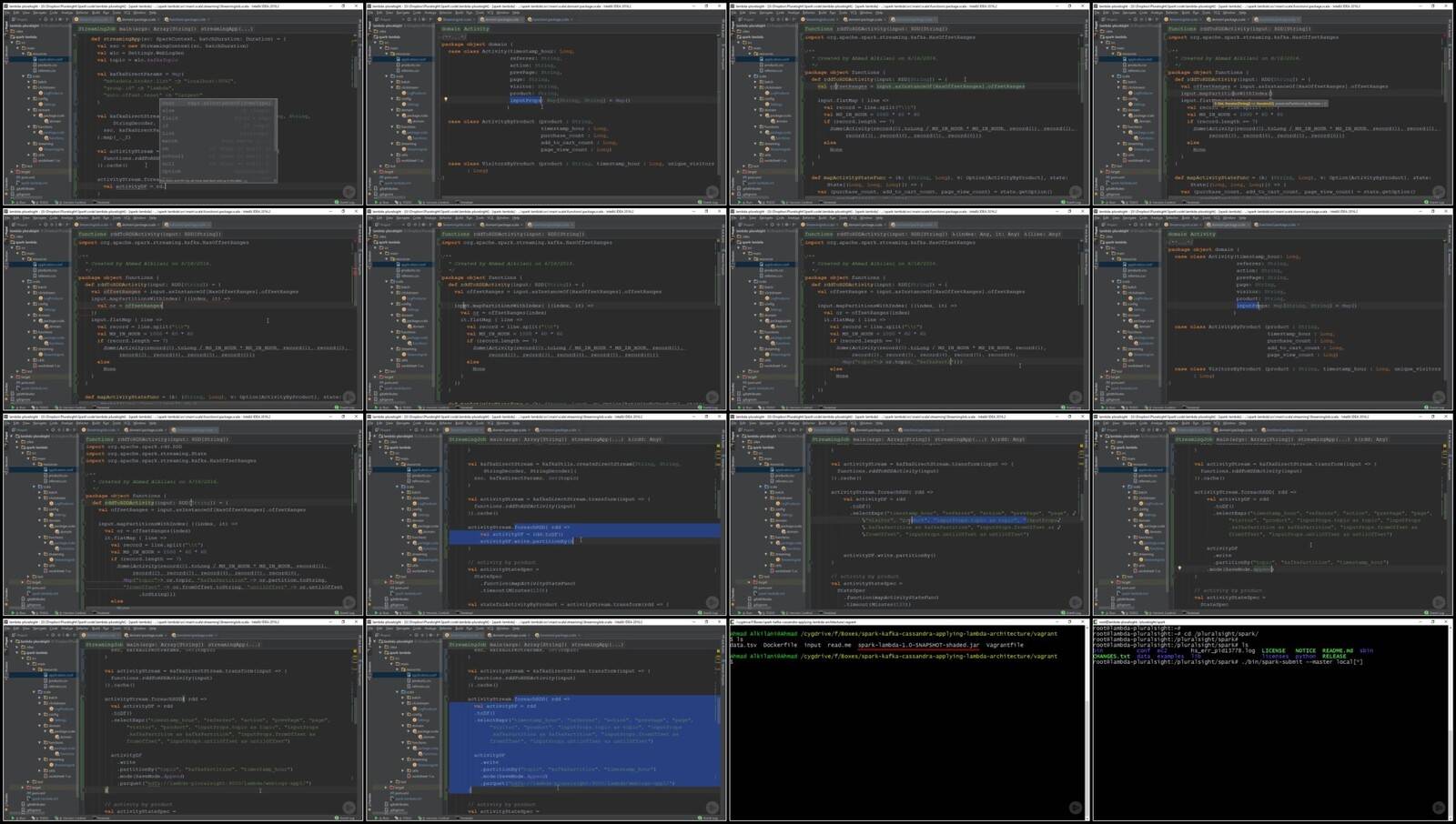Open the File menu in the top-left frame
The image size is (1456, 824).
pos(7,13)
